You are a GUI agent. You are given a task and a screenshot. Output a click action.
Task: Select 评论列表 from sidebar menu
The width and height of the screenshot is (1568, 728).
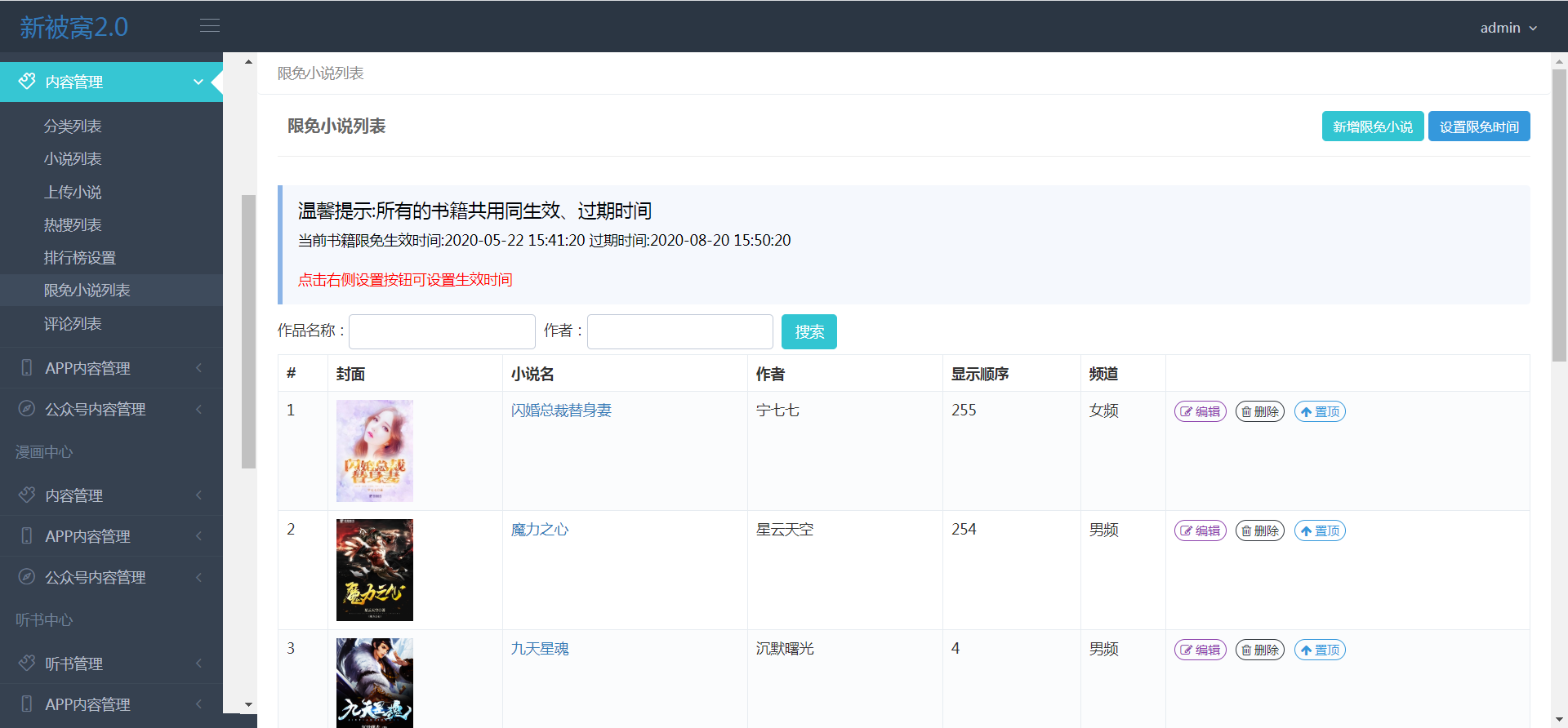73,324
